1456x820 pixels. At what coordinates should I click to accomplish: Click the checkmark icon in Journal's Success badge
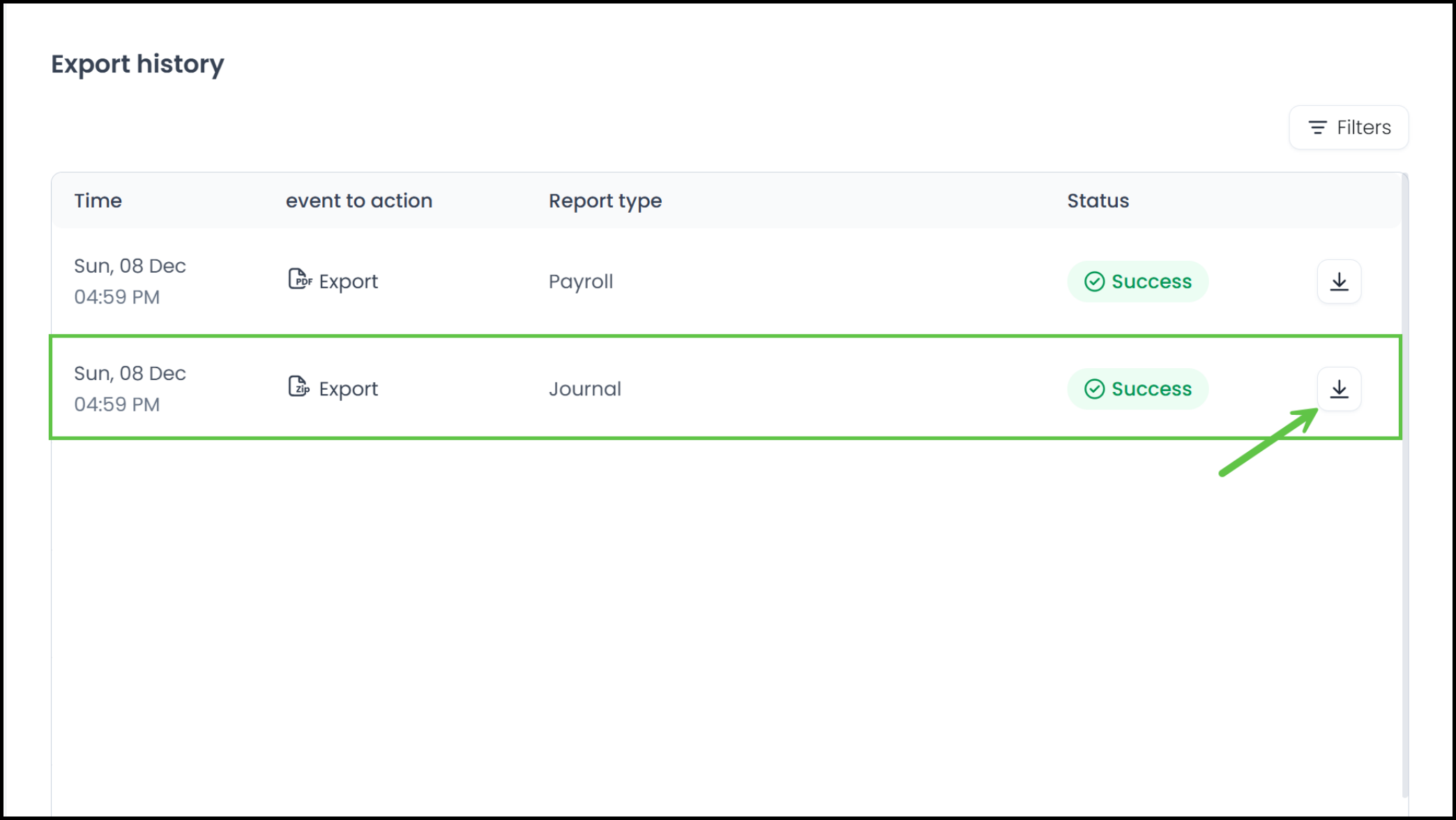(x=1094, y=389)
